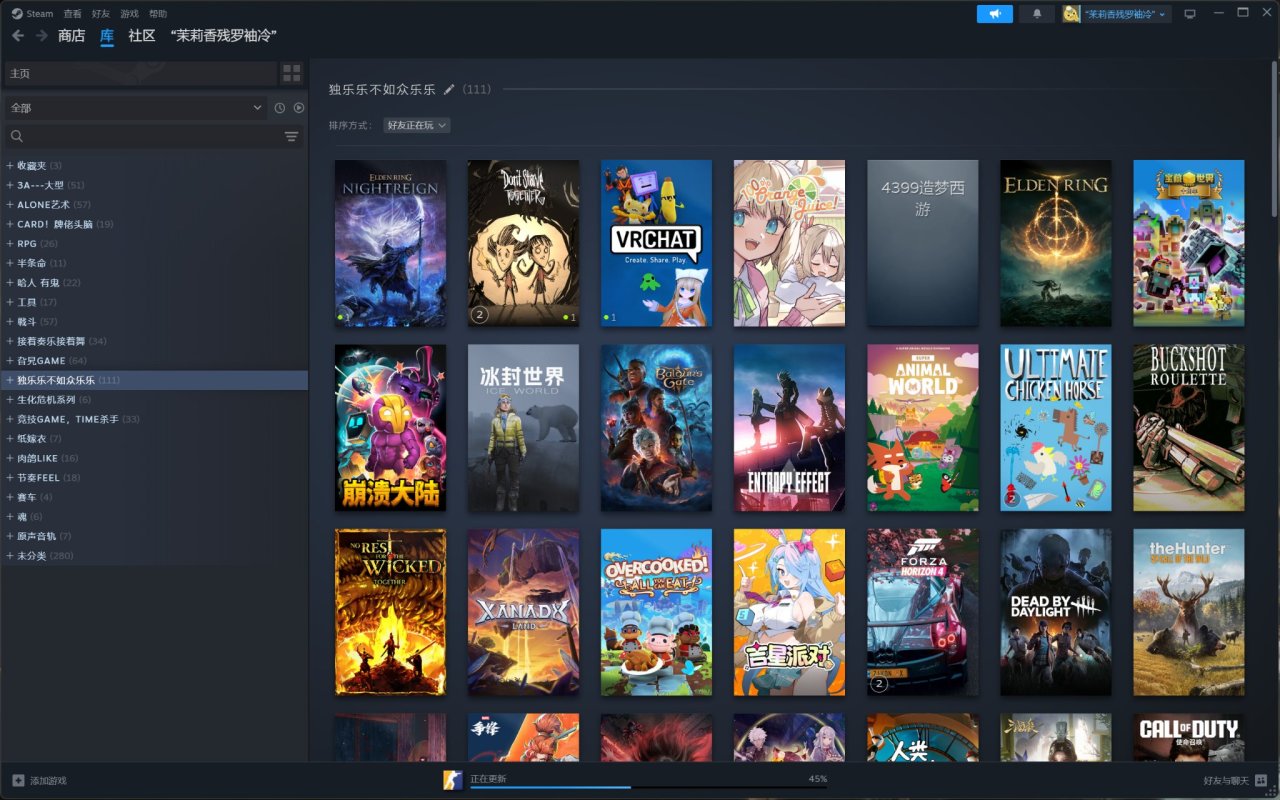Click the download progress bar at 45%
Image resolution: width=1280 pixels, height=800 pixels.
(649, 787)
